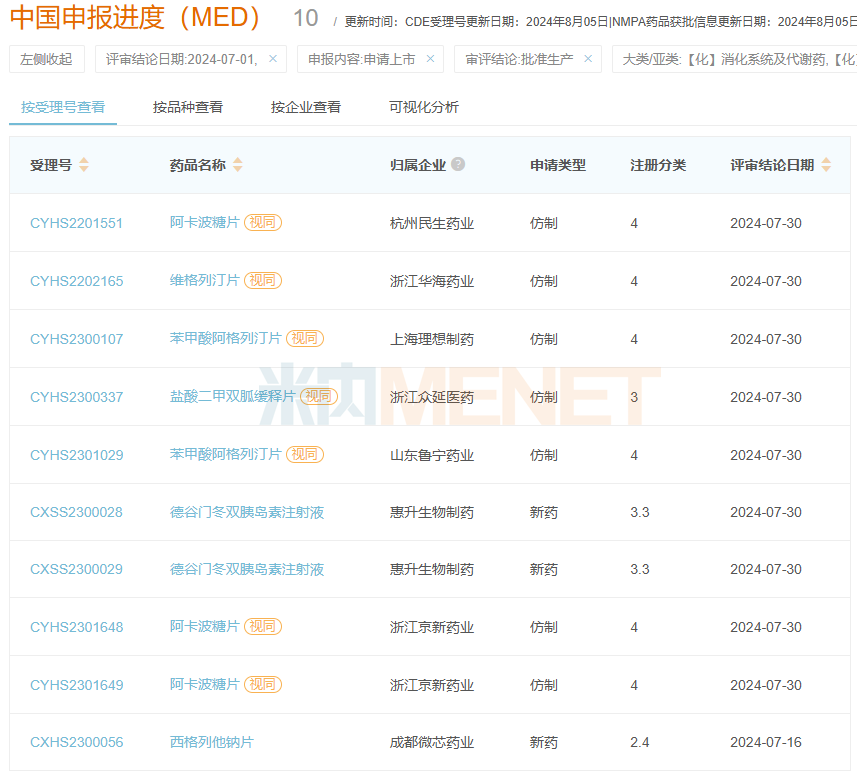Click 视同 badge beside 维格列汀片
This screenshot has height=776, width=857.
tap(263, 280)
